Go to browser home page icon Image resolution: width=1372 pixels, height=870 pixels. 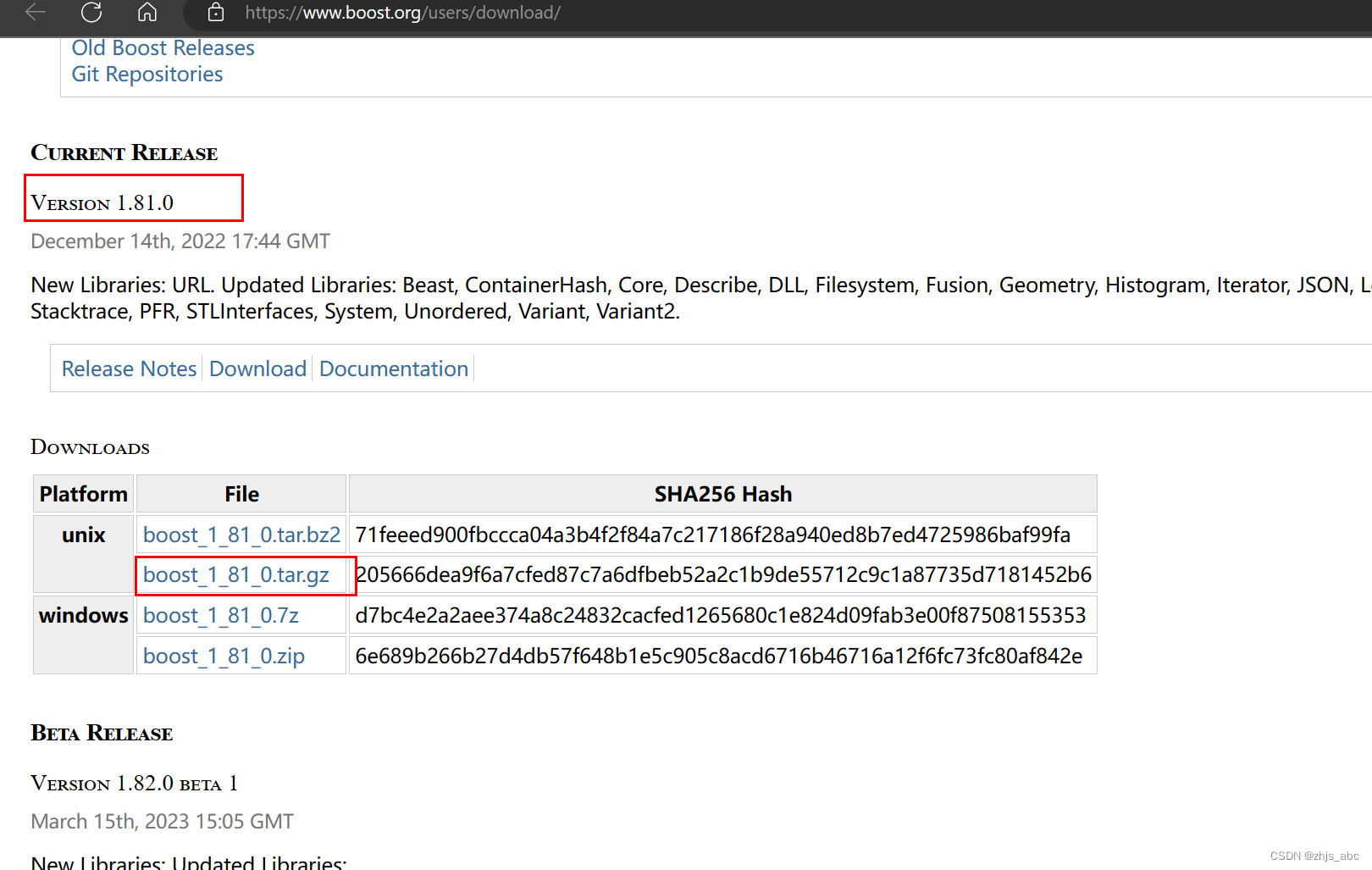click(147, 12)
